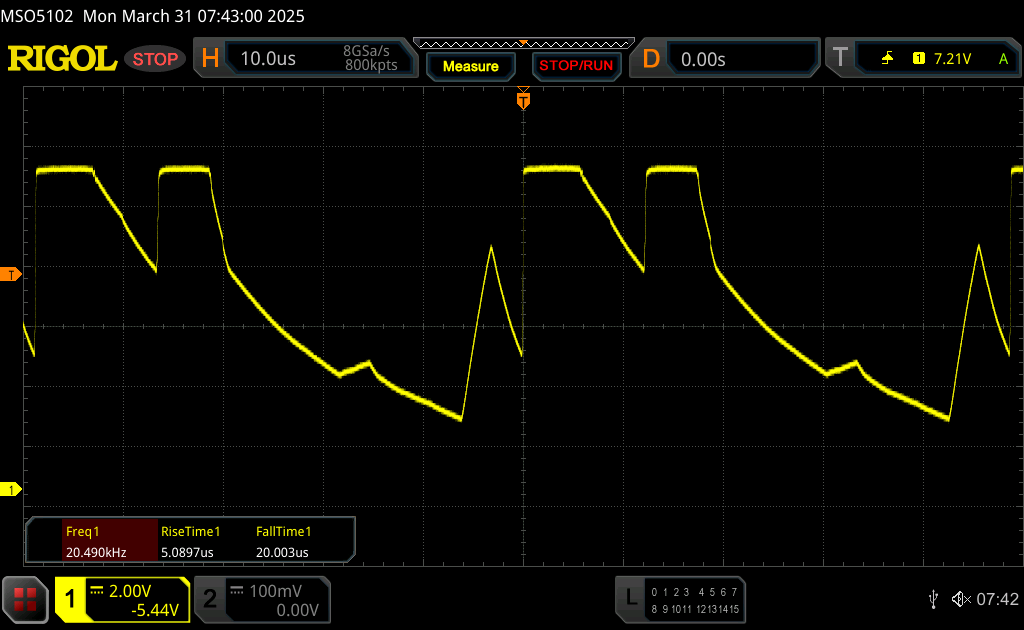Tap the rising edge trigger type icon
Image resolution: width=1024 pixels, height=630 pixels.
(x=887, y=59)
